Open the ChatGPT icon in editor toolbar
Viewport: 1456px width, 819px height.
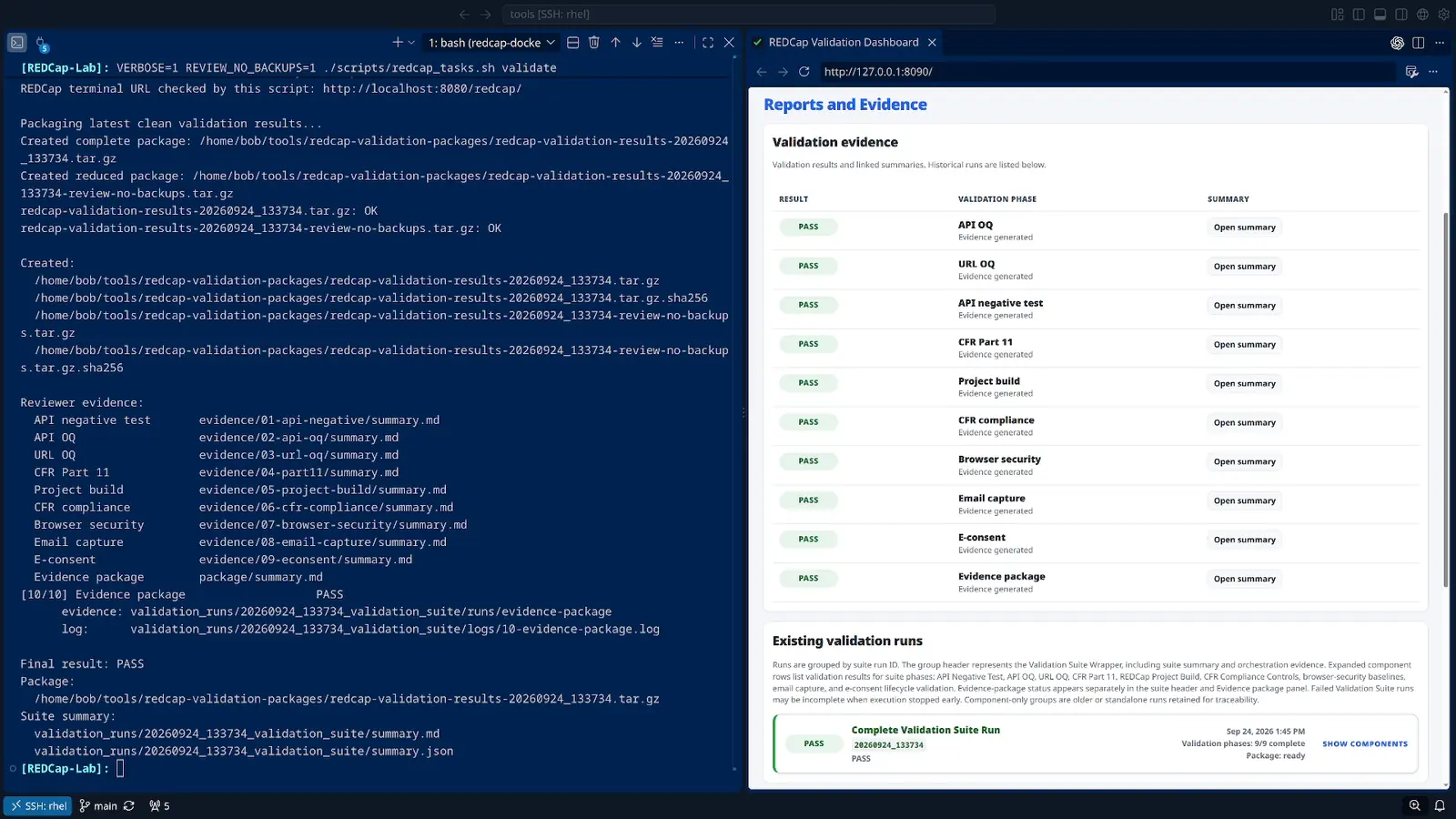click(x=1397, y=43)
